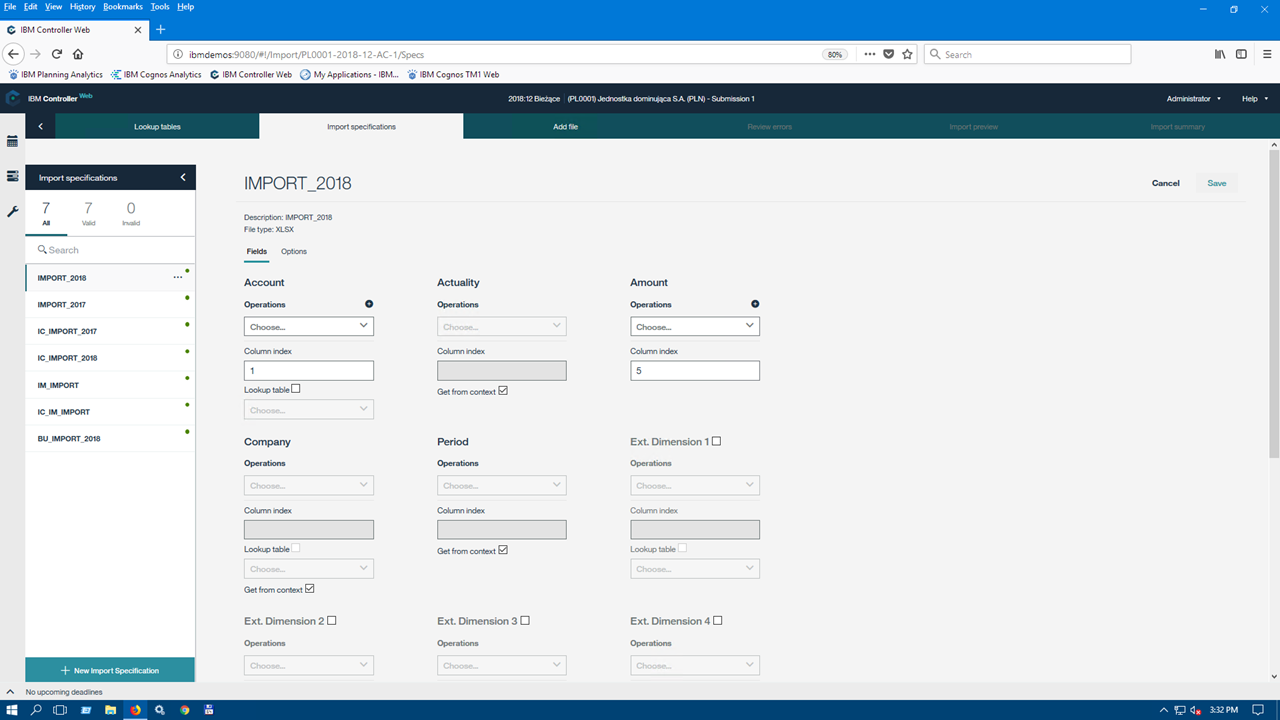The height and width of the screenshot is (720, 1280).
Task: Open Account lookup table dropdown
Action: pos(309,410)
